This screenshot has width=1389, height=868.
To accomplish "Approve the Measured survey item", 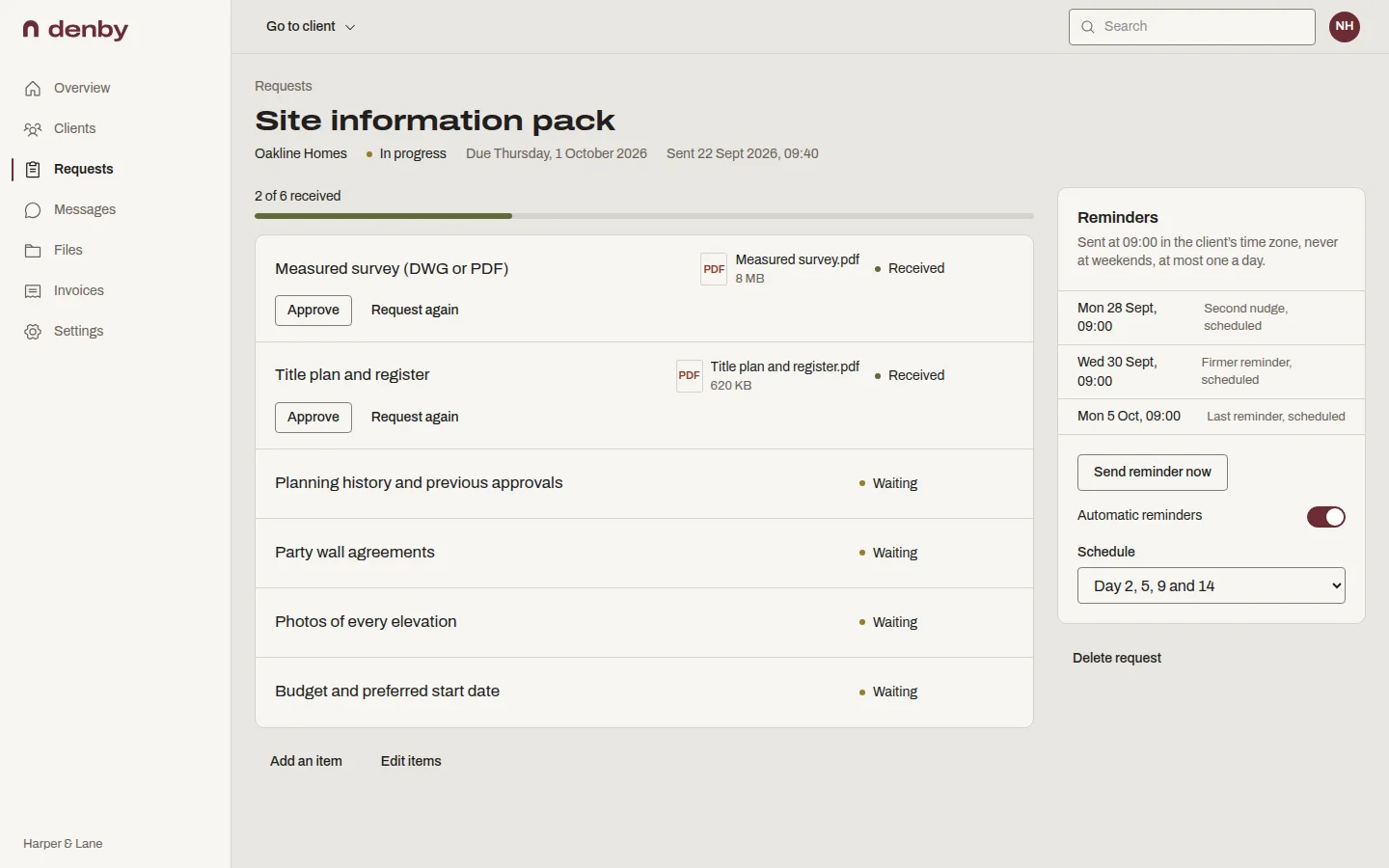I will (313, 311).
